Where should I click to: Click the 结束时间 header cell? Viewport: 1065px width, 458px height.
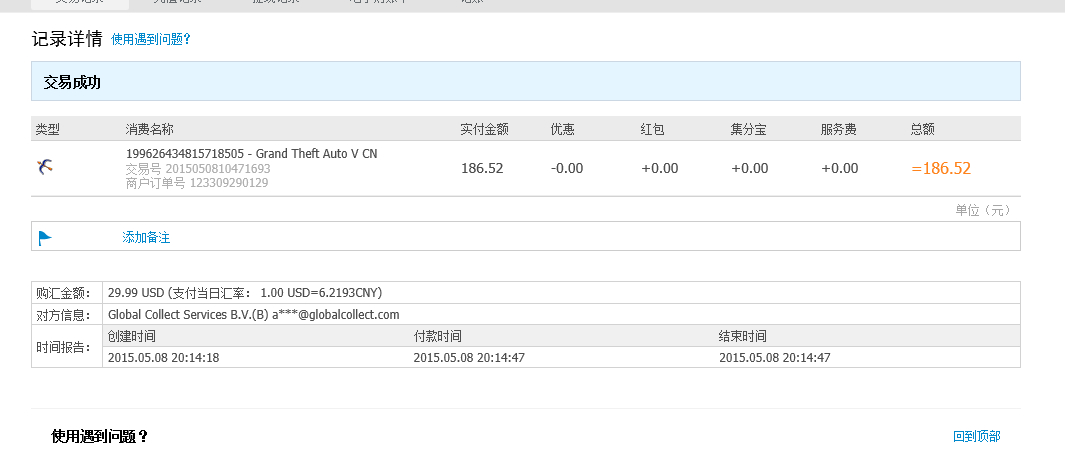point(743,336)
